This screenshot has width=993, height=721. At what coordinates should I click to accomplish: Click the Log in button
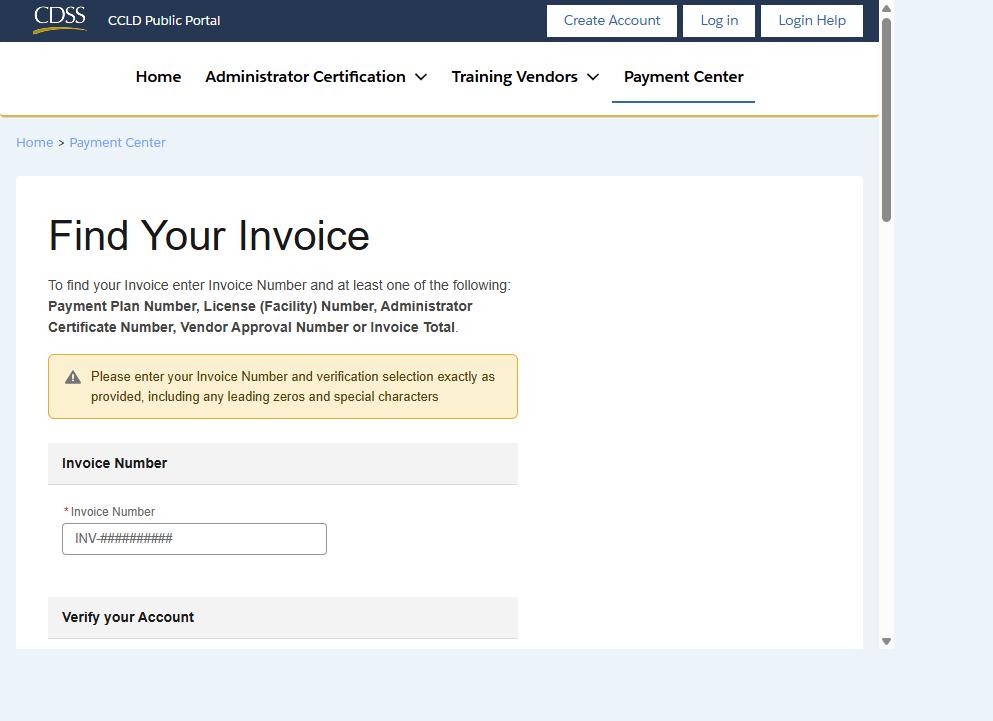click(719, 21)
